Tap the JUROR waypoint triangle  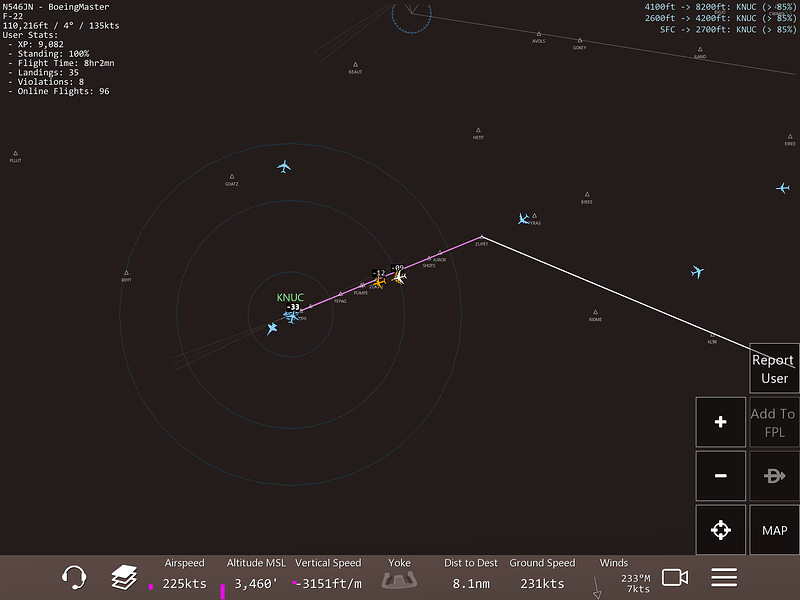(x=440, y=253)
